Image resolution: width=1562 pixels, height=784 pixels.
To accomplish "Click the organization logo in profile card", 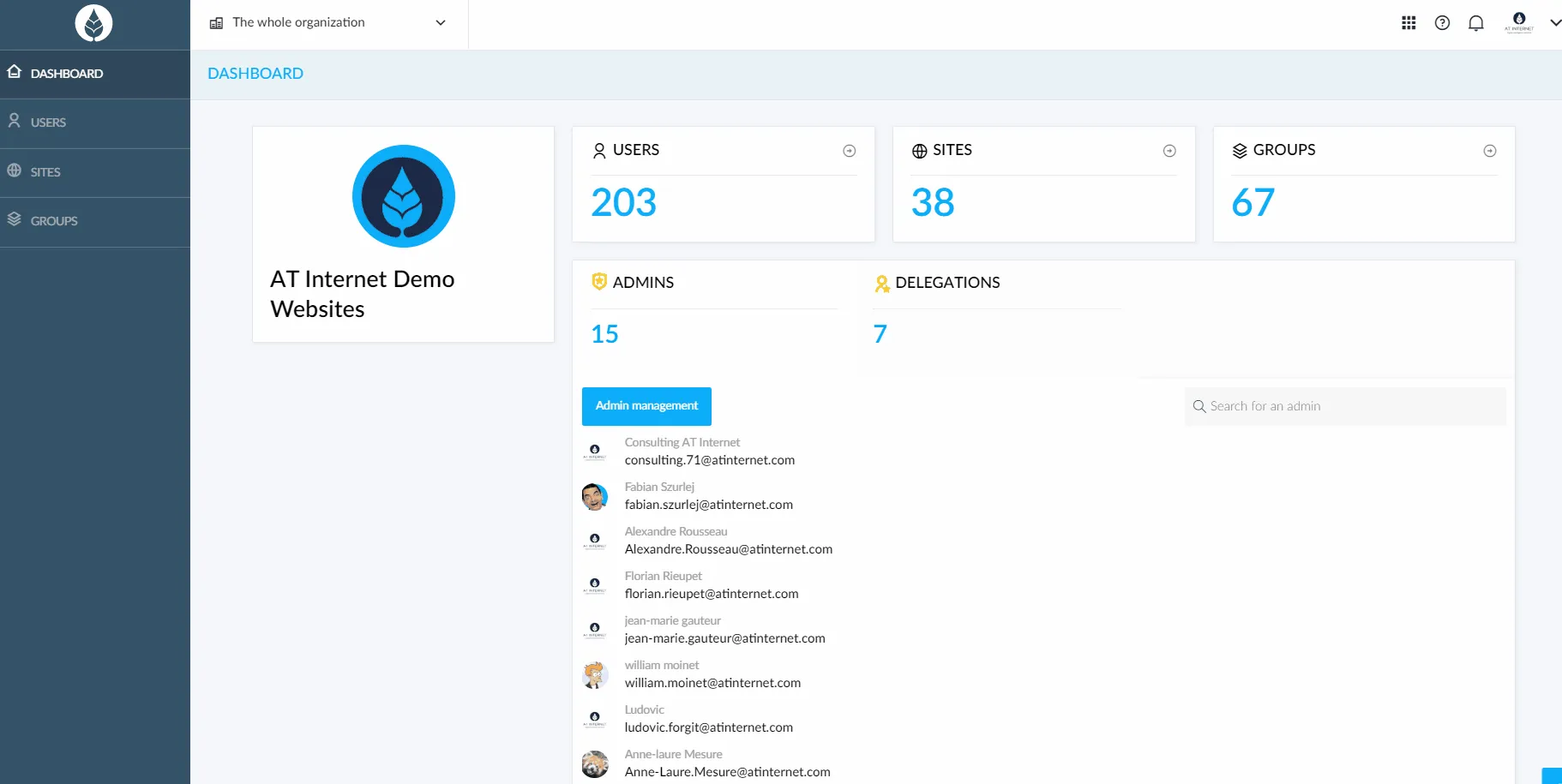I will coord(403,196).
